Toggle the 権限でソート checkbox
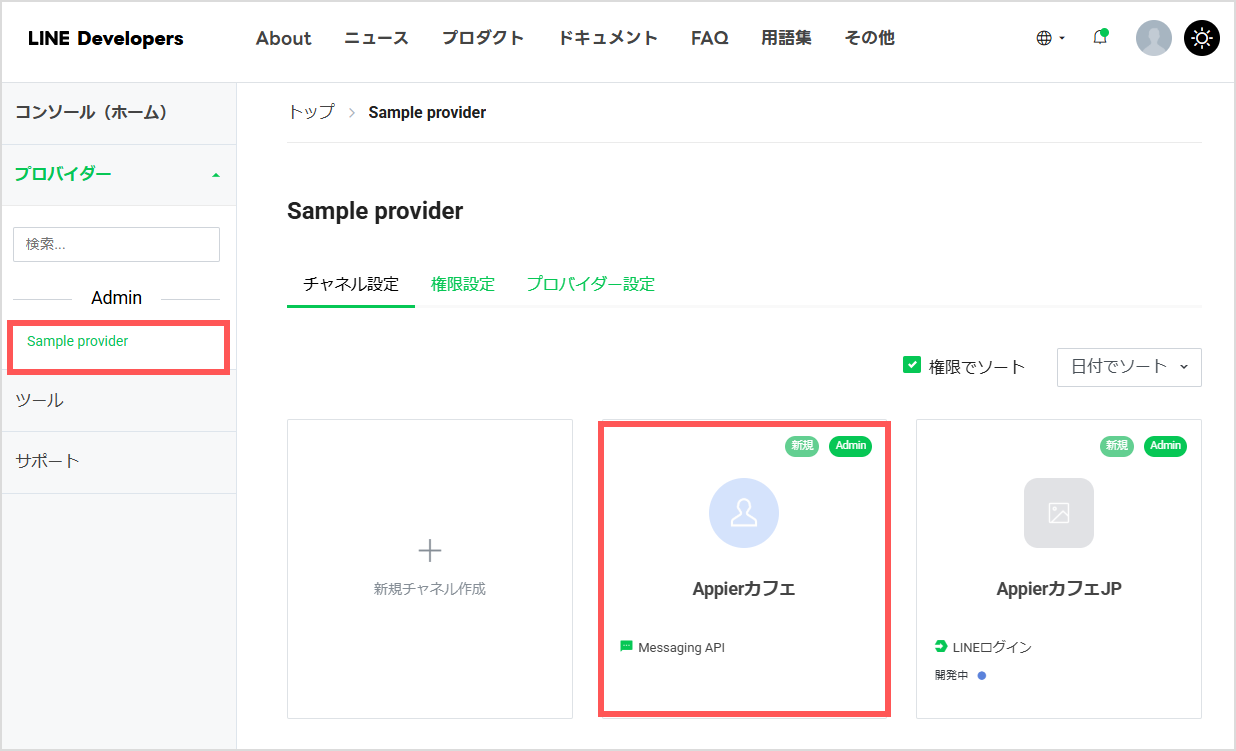Viewport: 1236px width, 751px height. click(912, 365)
